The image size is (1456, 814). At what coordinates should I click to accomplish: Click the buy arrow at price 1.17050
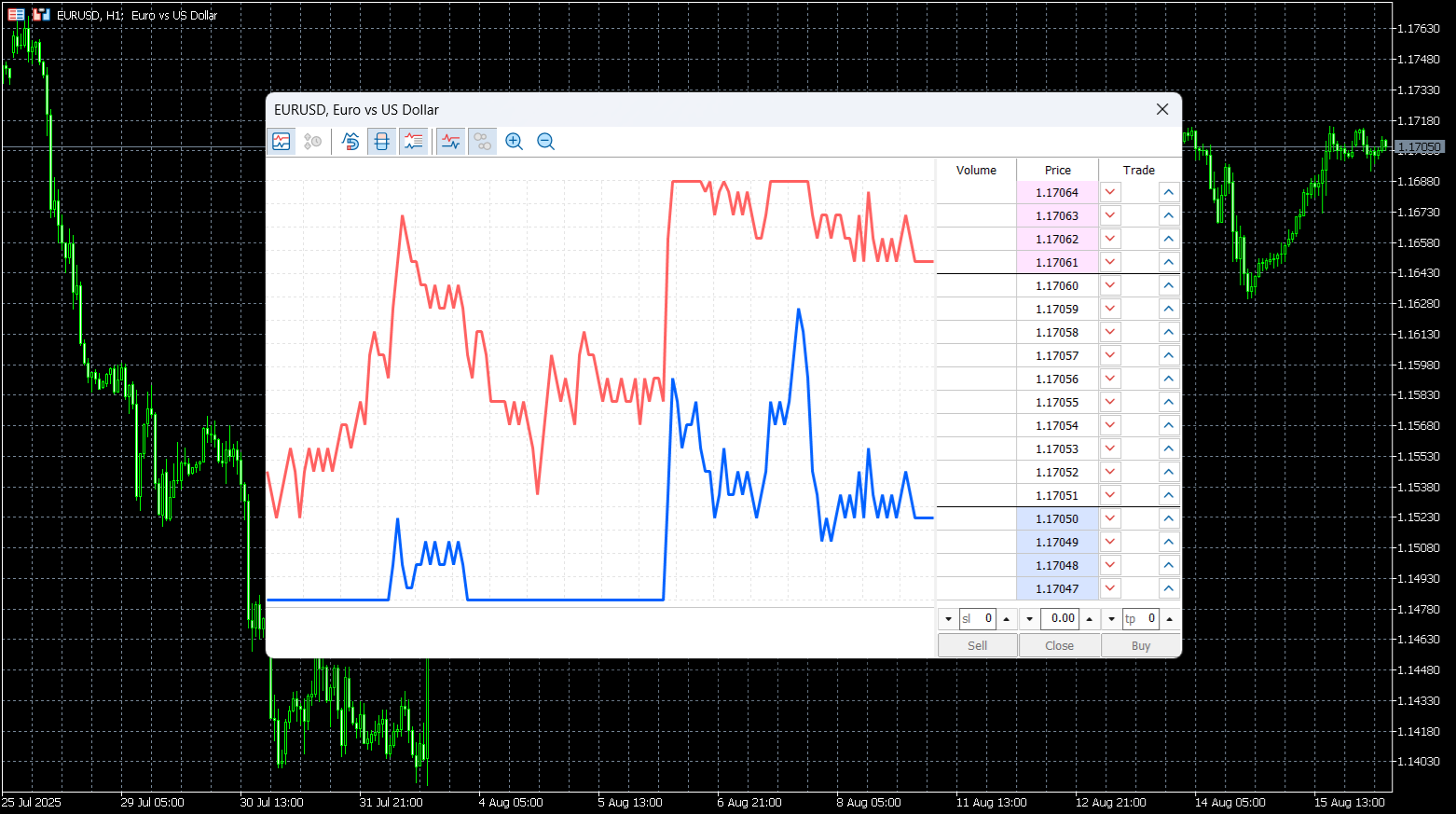1169,518
